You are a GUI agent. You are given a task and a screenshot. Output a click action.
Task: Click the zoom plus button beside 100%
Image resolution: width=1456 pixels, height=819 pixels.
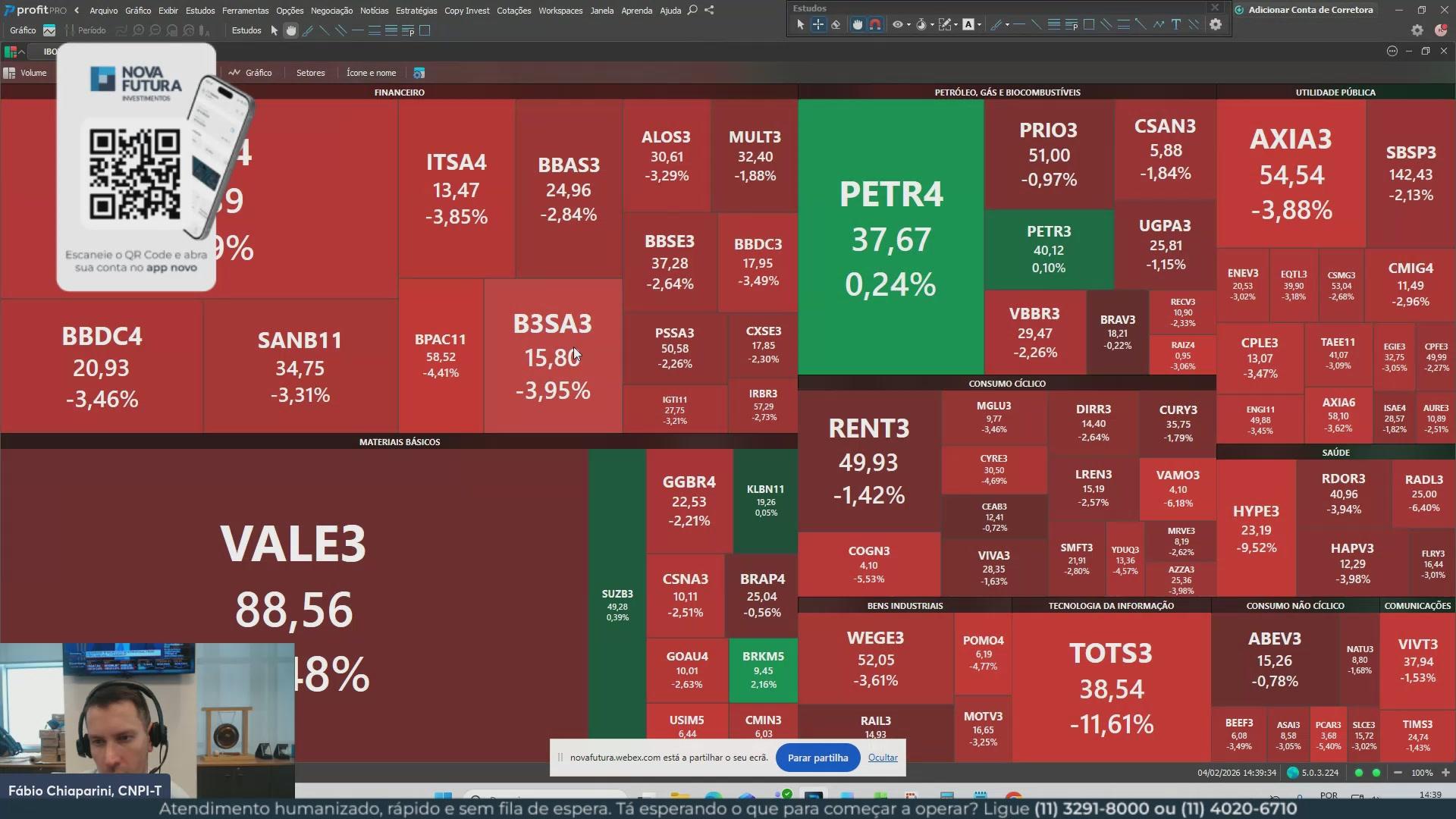click(1445, 773)
